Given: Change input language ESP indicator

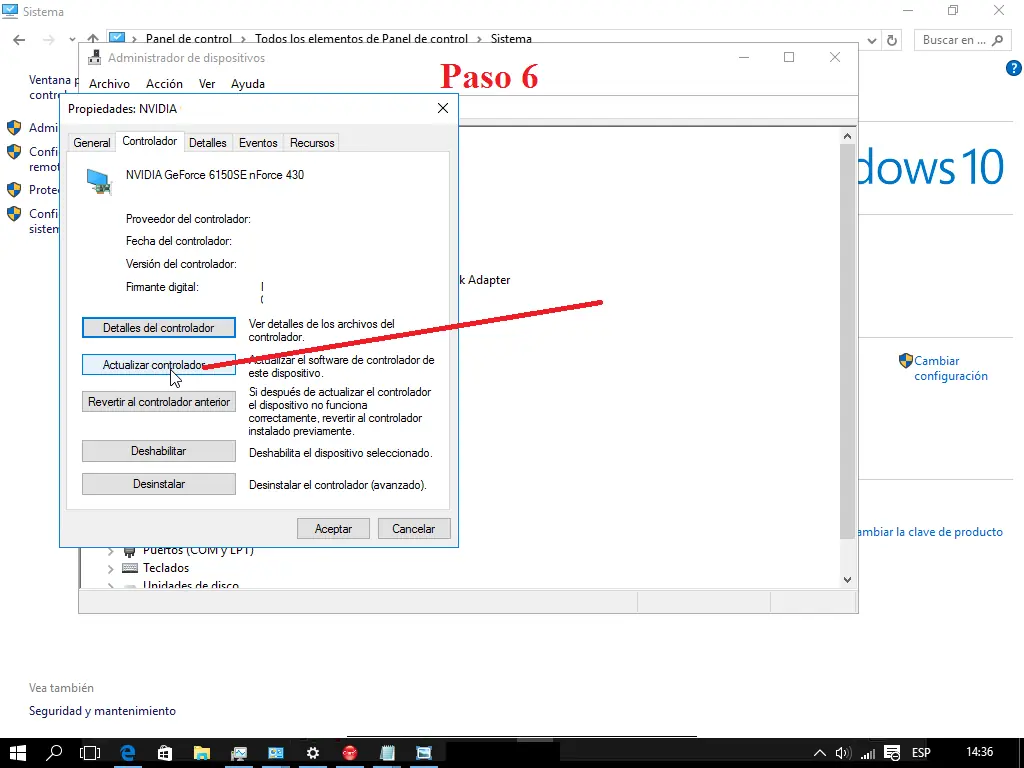Looking at the screenshot, I should click(x=921, y=753).
